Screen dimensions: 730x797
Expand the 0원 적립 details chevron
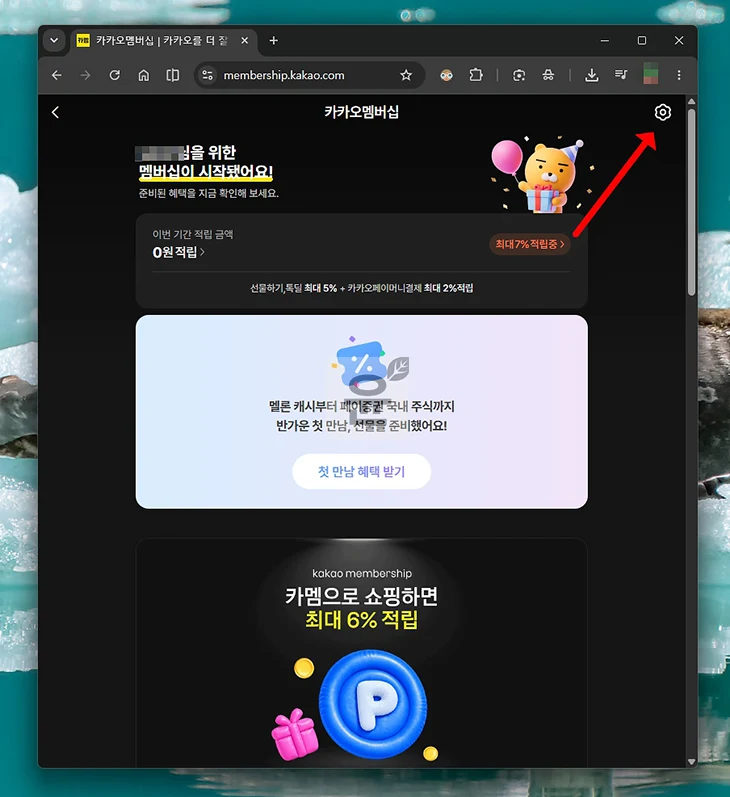coord(202,252)
